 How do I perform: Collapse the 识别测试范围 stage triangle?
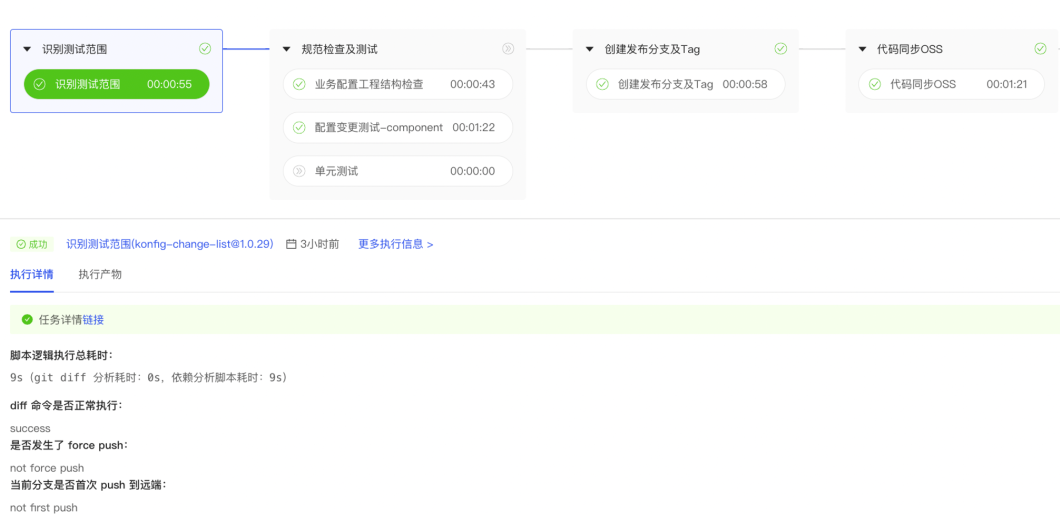pyautogui.click(x=27, y=49)
